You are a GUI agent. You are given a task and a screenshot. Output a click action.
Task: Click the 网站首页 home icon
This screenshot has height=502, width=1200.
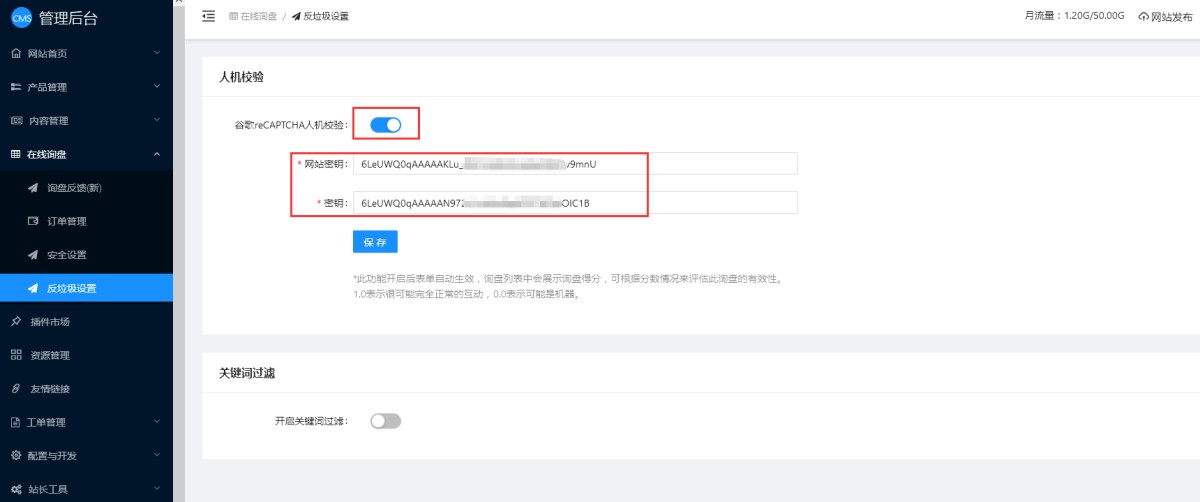pyautogui.click(x=15, y=53)
